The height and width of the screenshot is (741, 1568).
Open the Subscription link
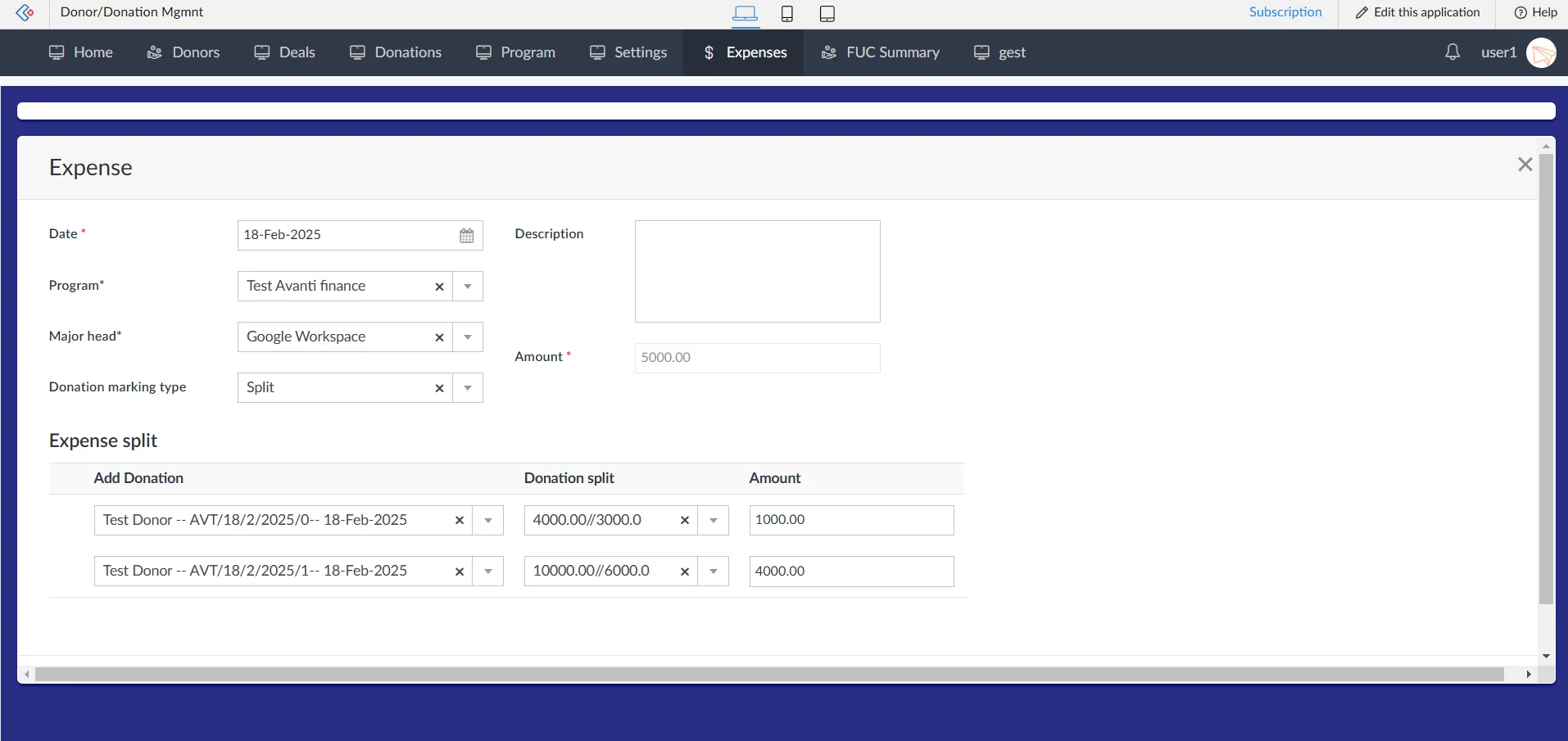[1285, 12]
